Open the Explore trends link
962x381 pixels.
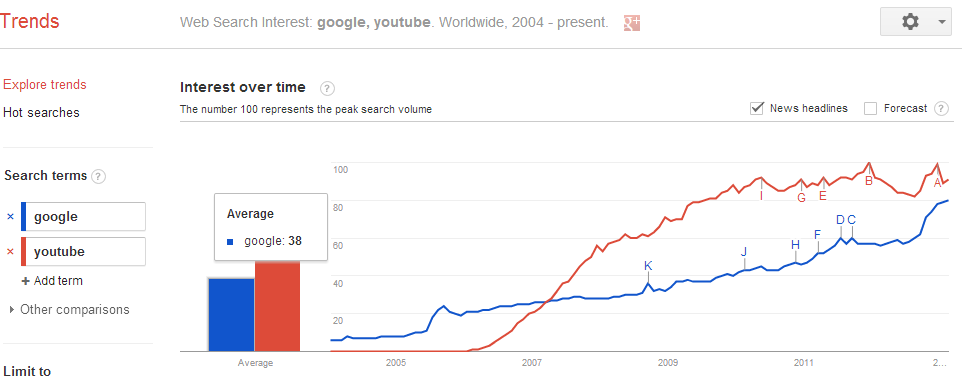pos(45,85)
